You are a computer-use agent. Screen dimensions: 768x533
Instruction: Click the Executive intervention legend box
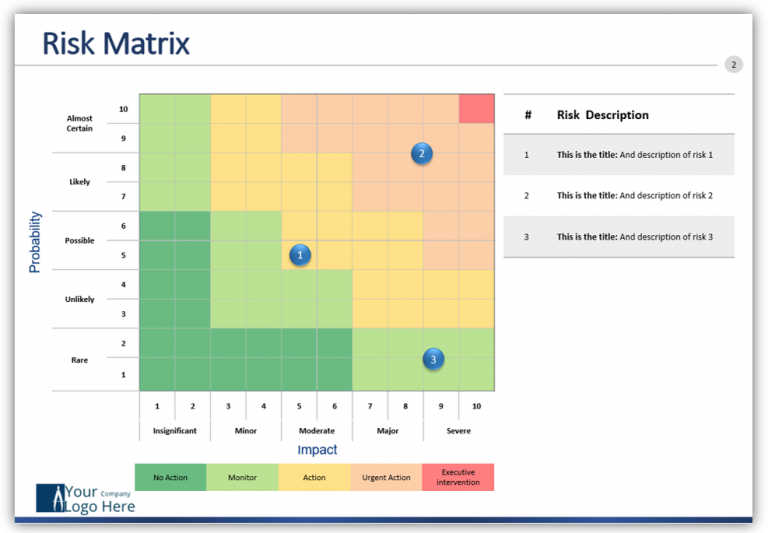(458, 477)
